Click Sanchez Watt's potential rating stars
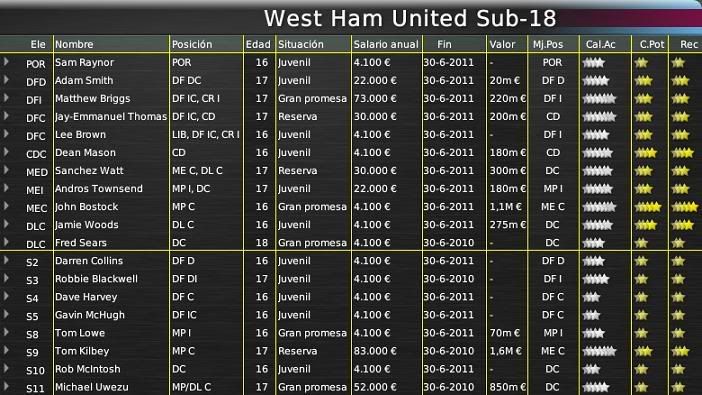702x395 pixels. pos(643,171)
